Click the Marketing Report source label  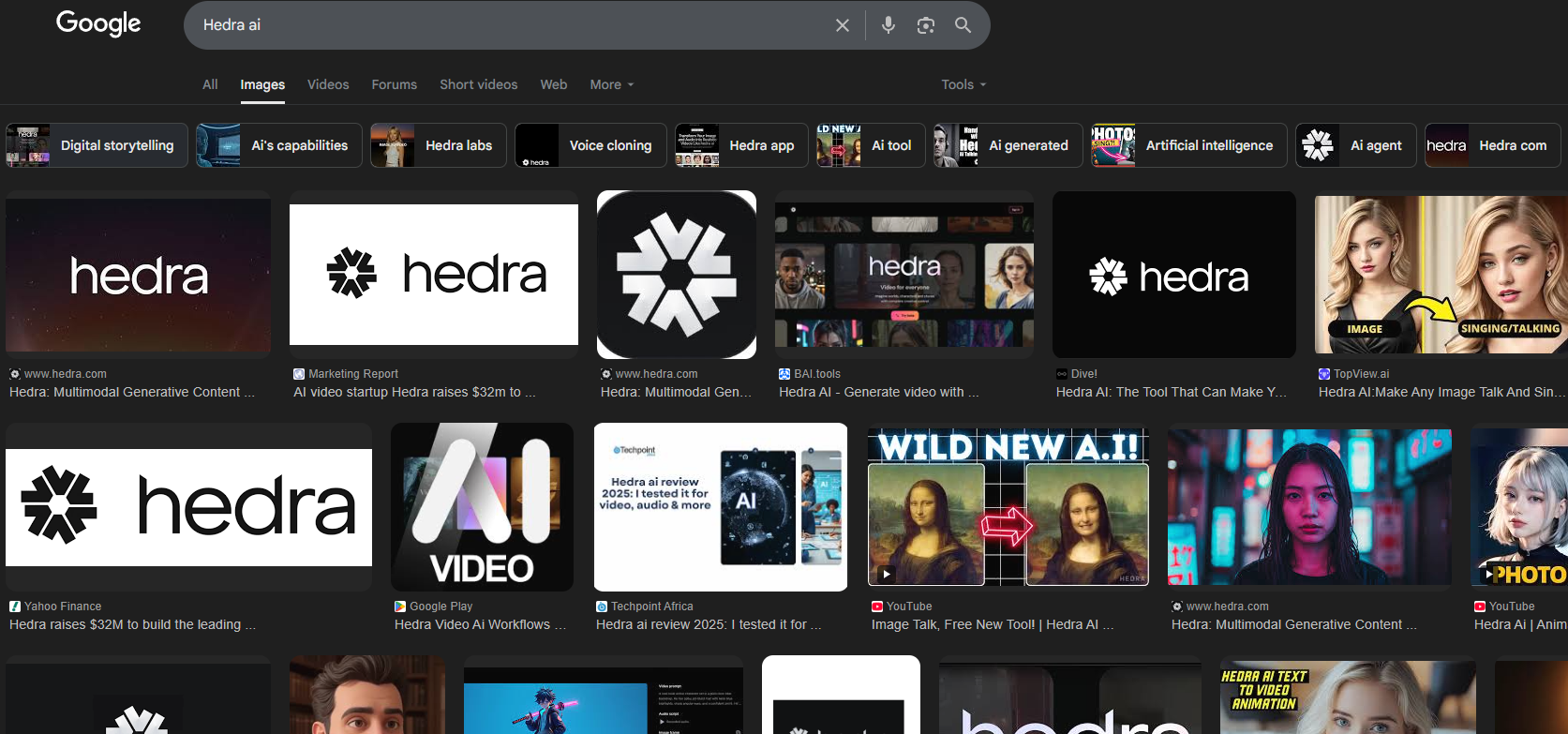[353, 374]
